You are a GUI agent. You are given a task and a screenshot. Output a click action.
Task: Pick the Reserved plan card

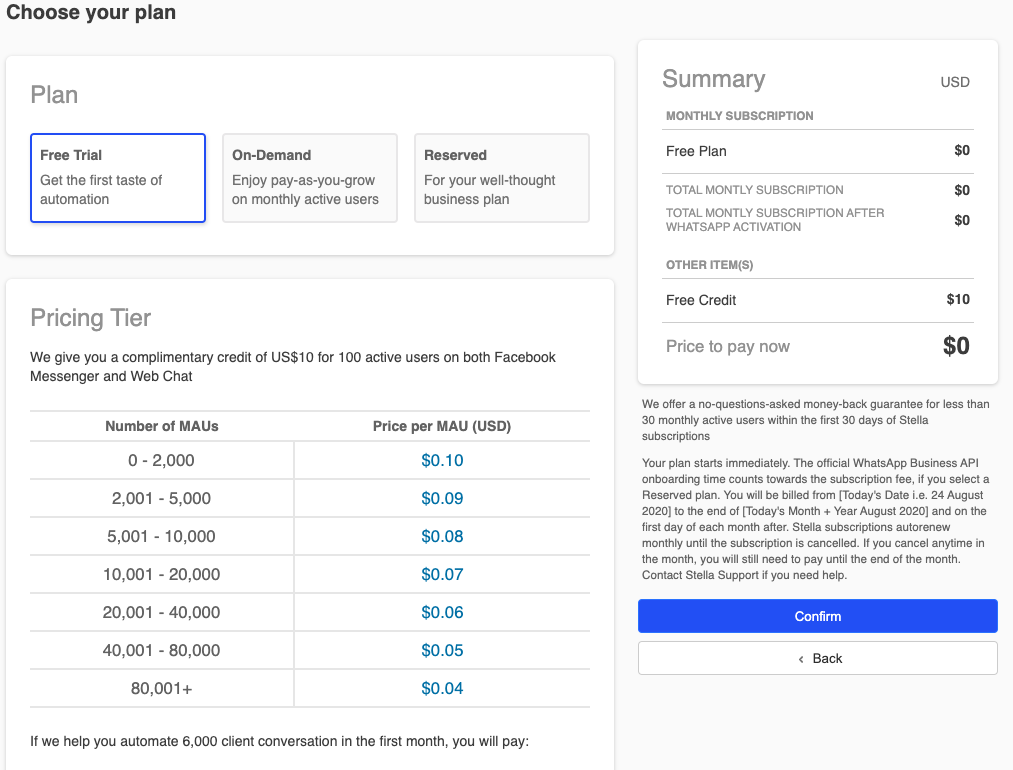click(502, 178)
